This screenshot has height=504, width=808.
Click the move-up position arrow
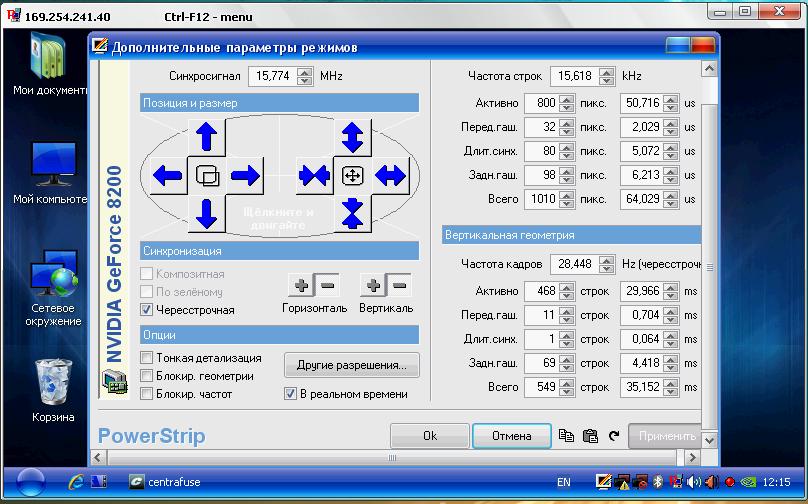(x=207, y=136)
